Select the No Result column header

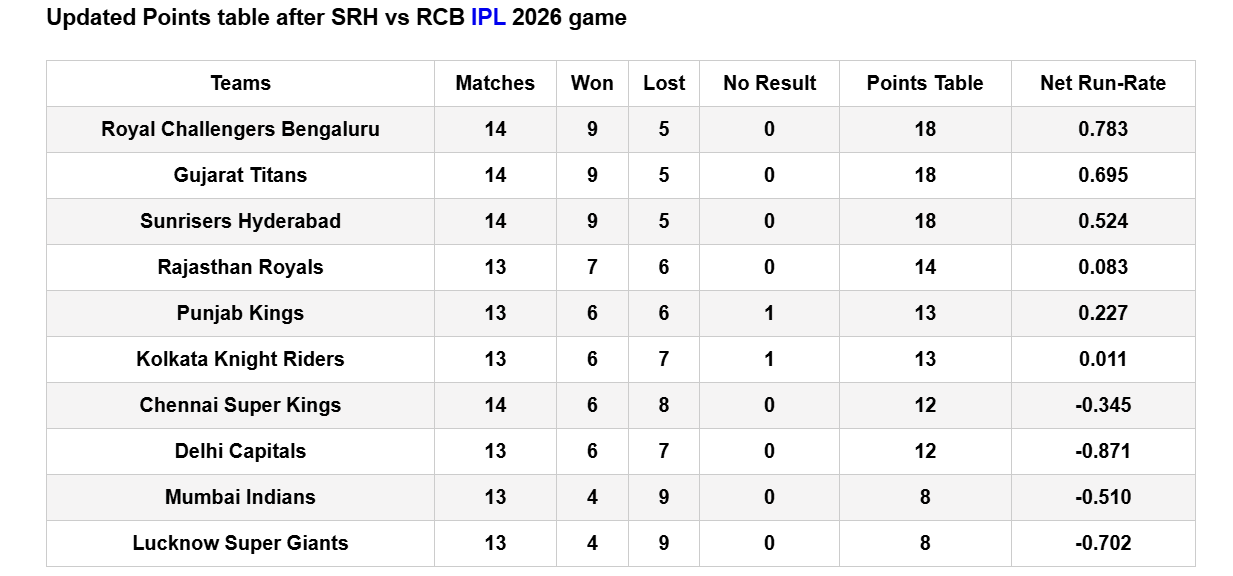pyautogui.click(x=769, y=83)
